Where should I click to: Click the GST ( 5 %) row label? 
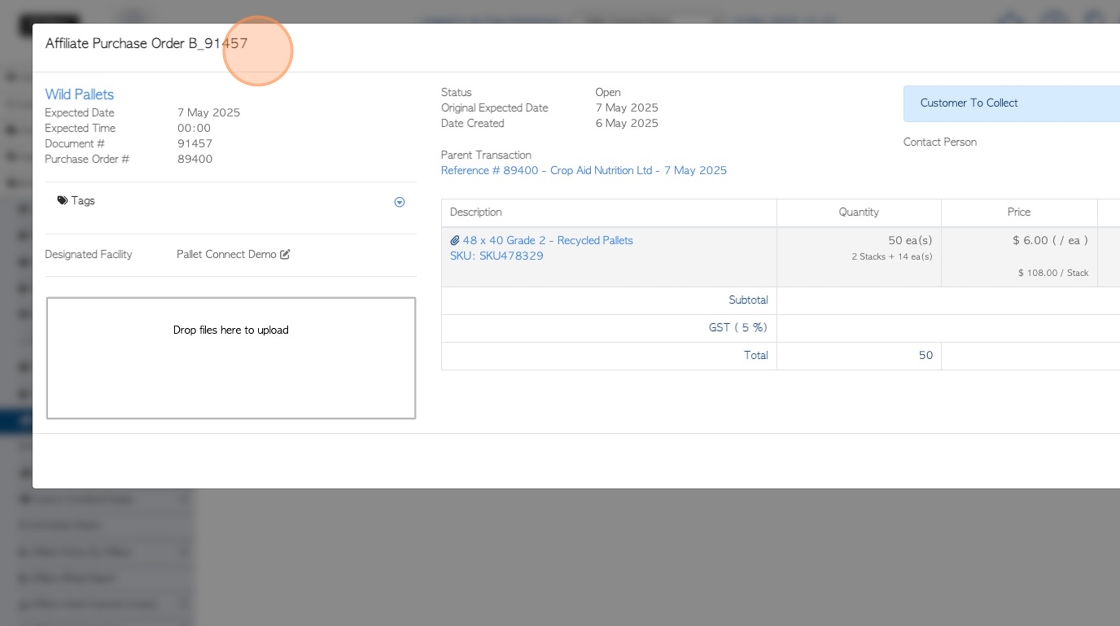[738, 327]
